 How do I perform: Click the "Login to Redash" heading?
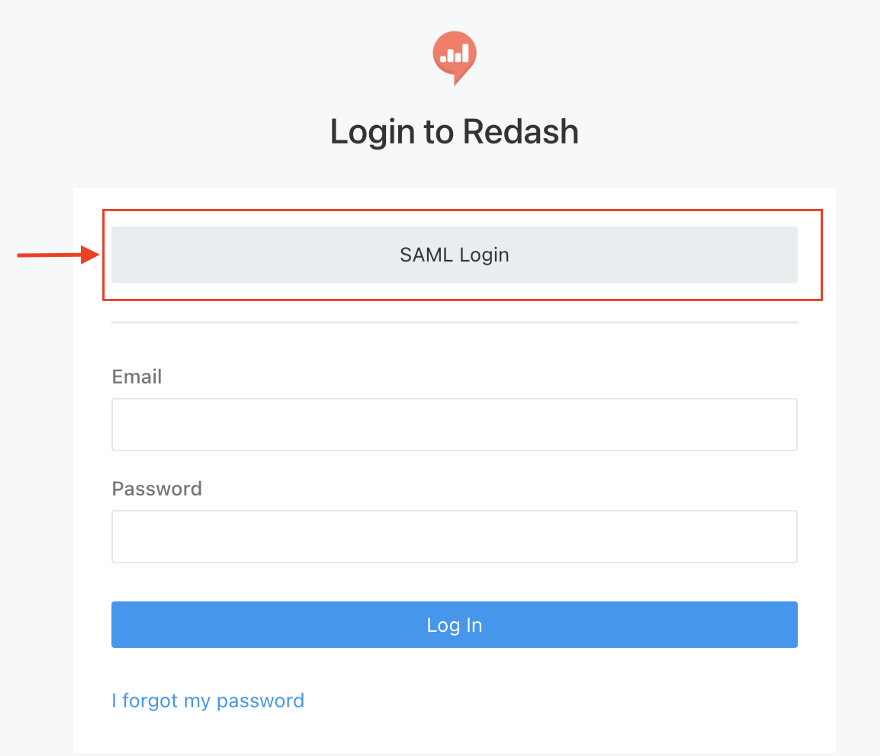[454, 132]
